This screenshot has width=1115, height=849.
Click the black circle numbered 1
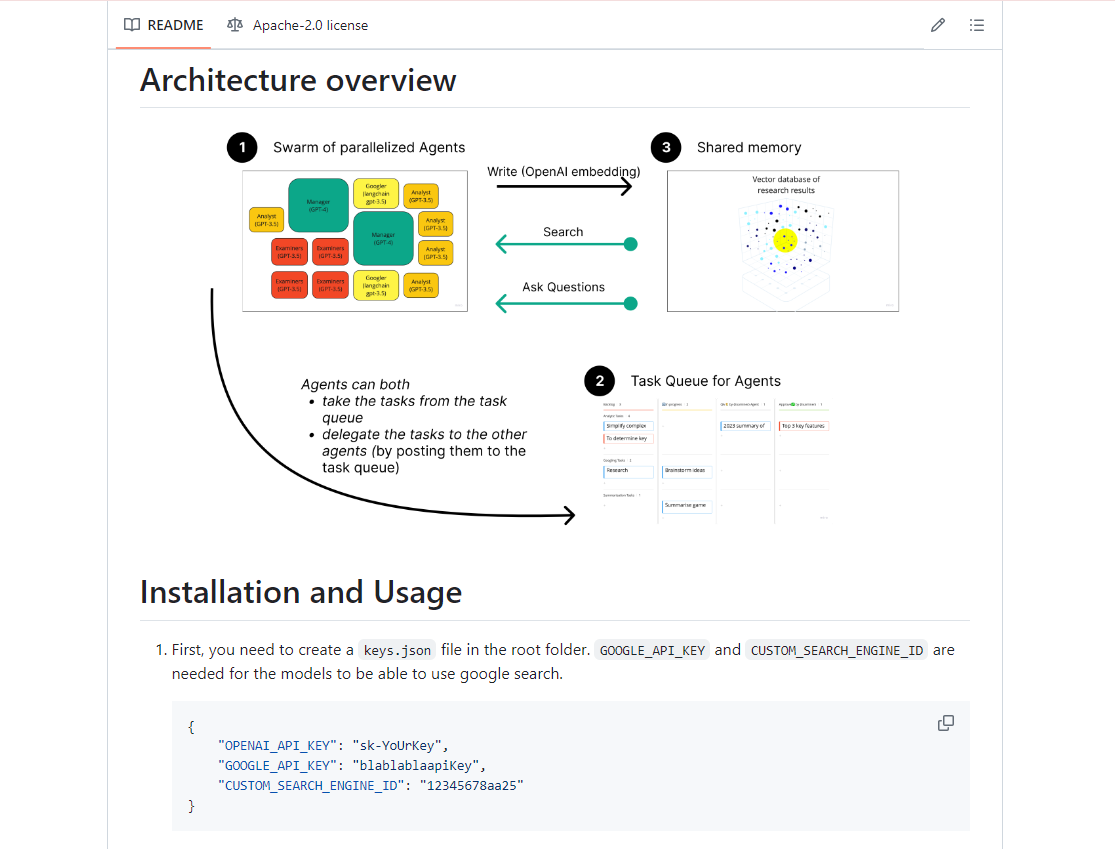[242, 148]
